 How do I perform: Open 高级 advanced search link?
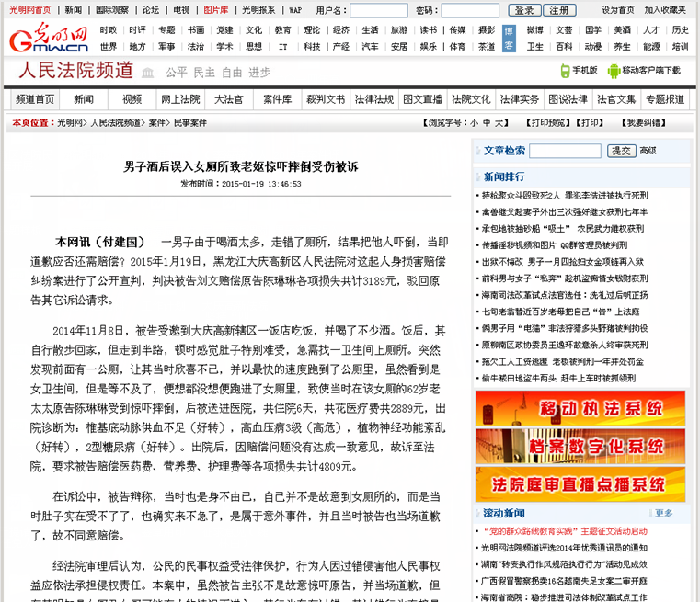click(x=648, y=151)
